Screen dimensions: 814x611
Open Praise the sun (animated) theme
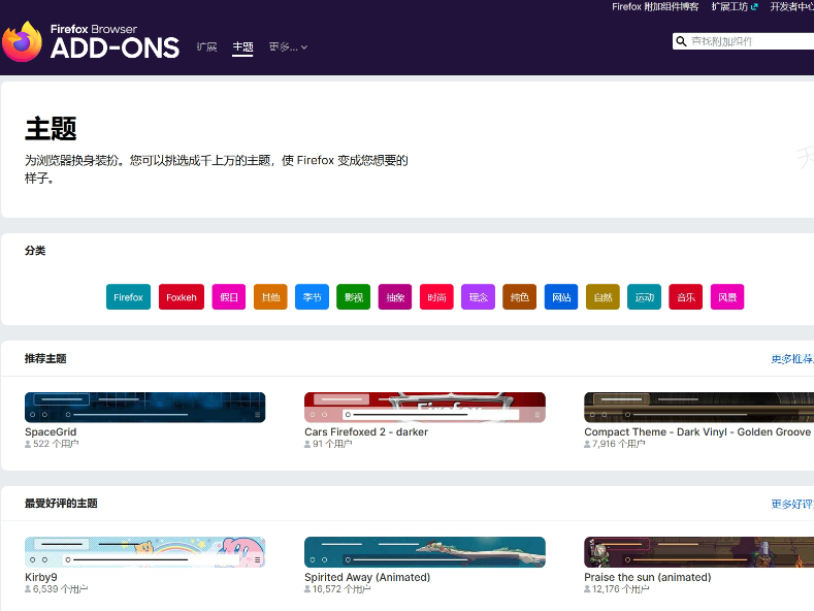coord(647,577)
